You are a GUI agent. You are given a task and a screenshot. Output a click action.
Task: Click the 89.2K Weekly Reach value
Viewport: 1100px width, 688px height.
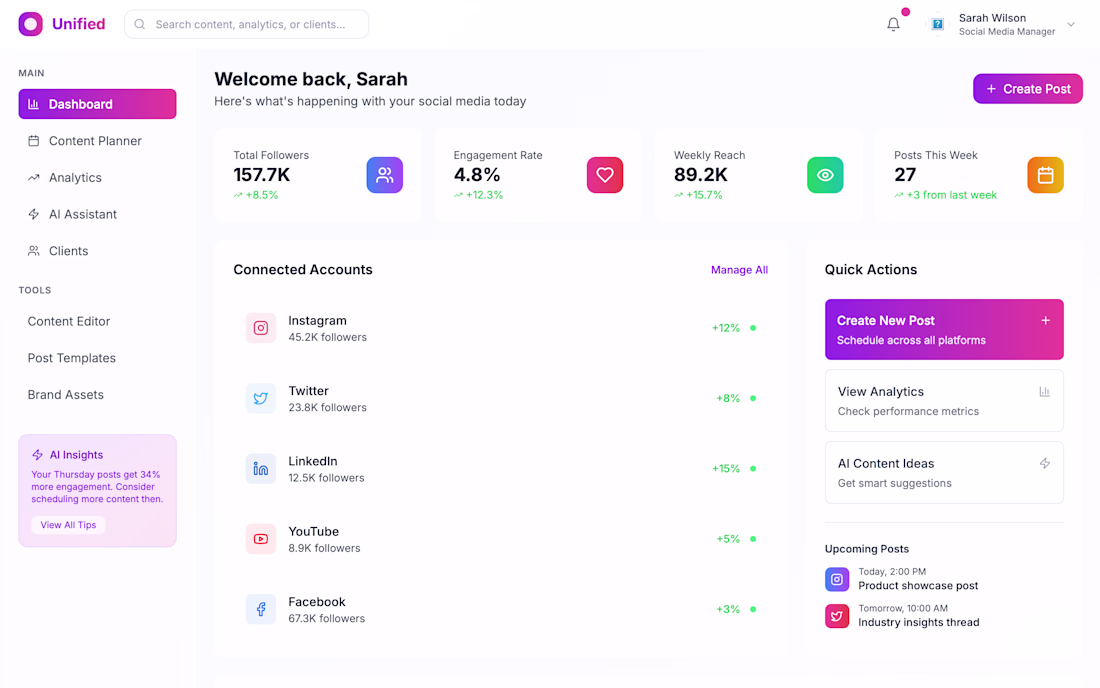tap(701, 175)
